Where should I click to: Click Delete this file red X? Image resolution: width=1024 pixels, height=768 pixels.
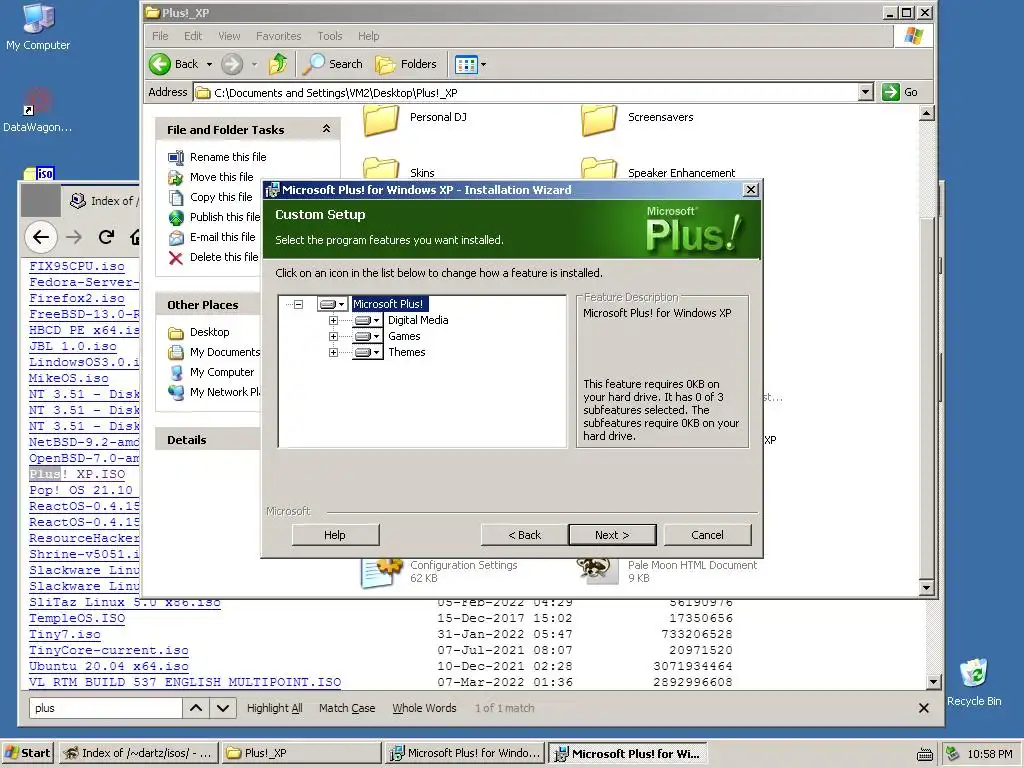point(176,258)
